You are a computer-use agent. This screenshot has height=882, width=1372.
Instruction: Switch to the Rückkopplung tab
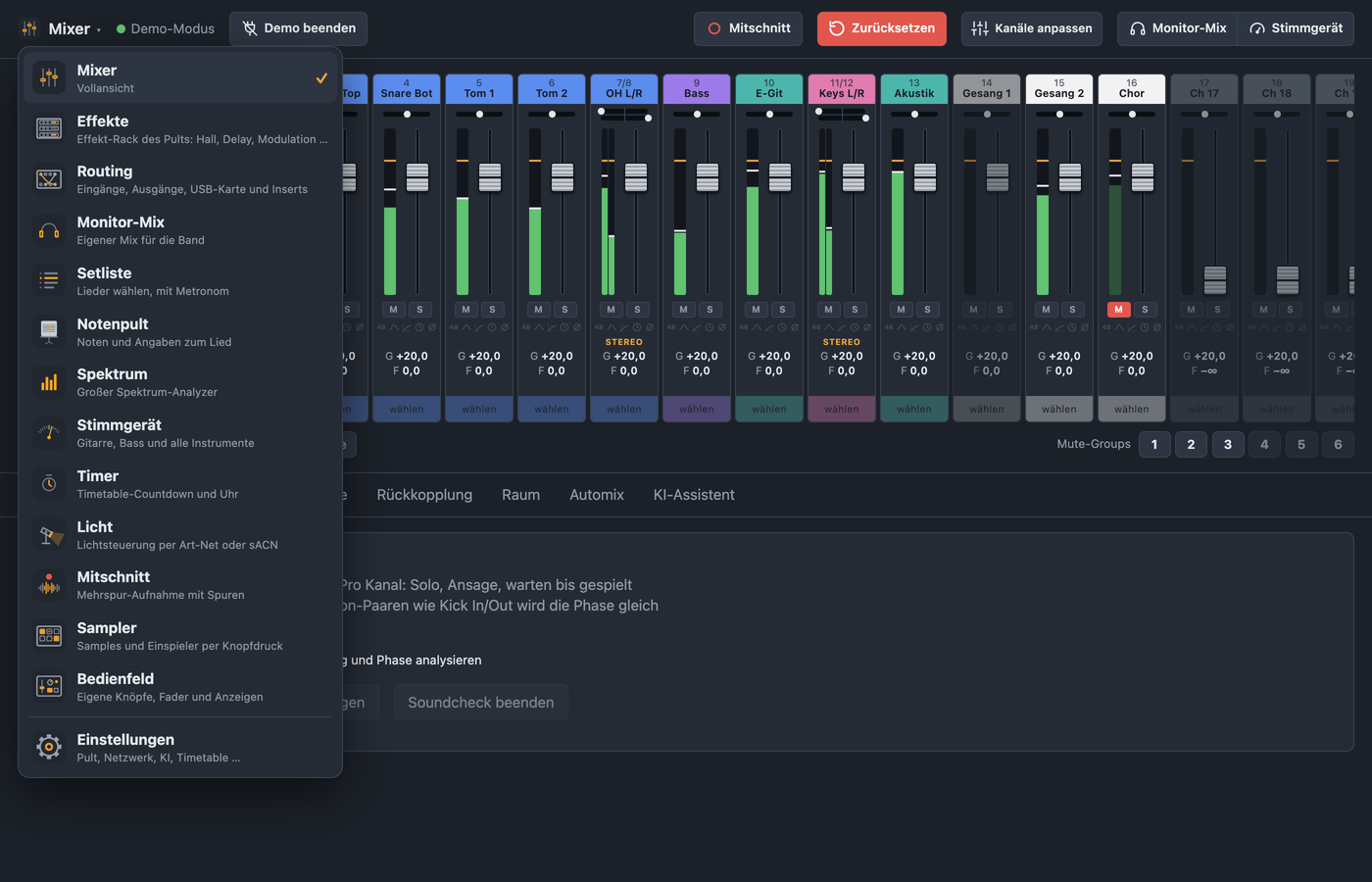click(x=424, y=495)
